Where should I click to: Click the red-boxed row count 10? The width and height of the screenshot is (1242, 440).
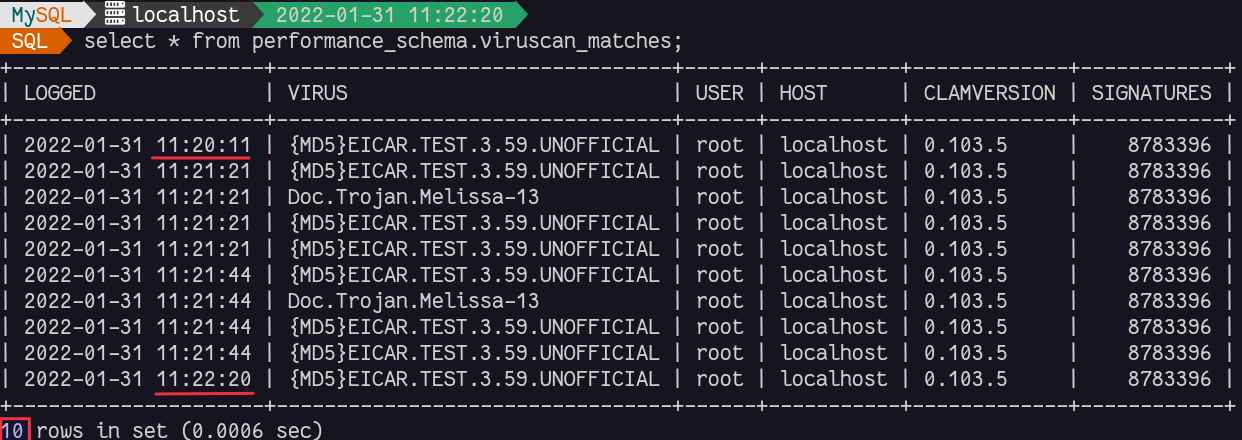point(13,431)
